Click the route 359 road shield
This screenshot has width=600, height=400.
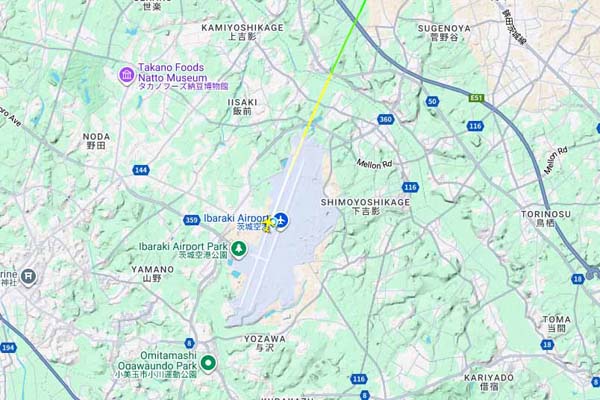point(191,220)
